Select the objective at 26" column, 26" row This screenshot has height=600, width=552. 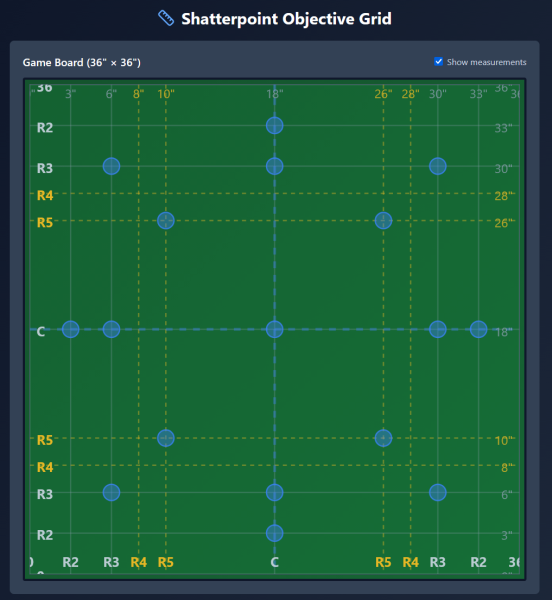(x=383, y=221)
